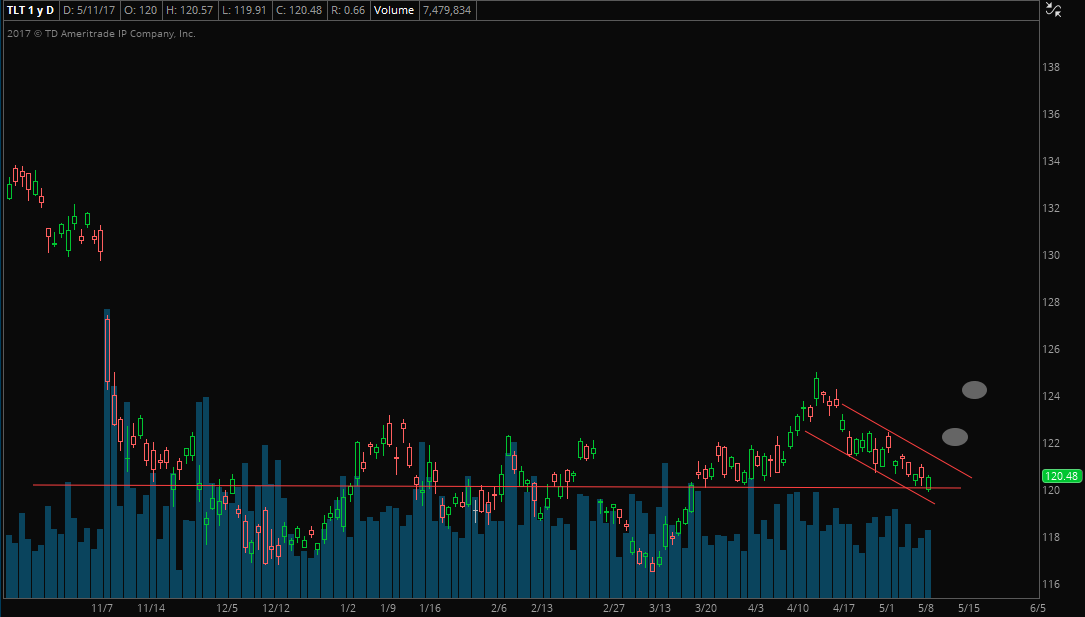Click the 6/5 date axis label

(x=1038, y=608)
